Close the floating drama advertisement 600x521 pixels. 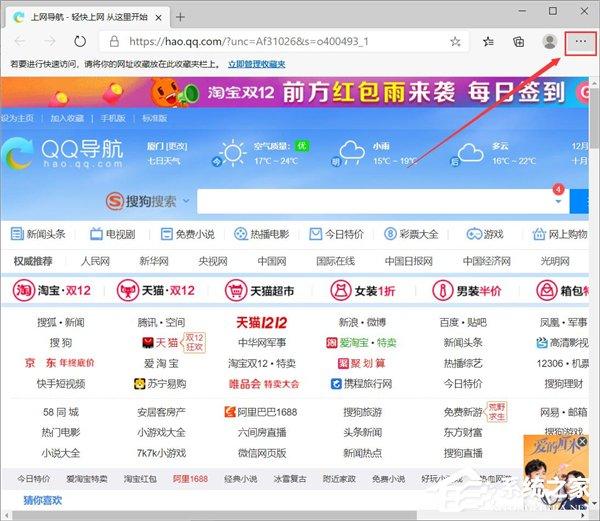[x=582, y=442]
